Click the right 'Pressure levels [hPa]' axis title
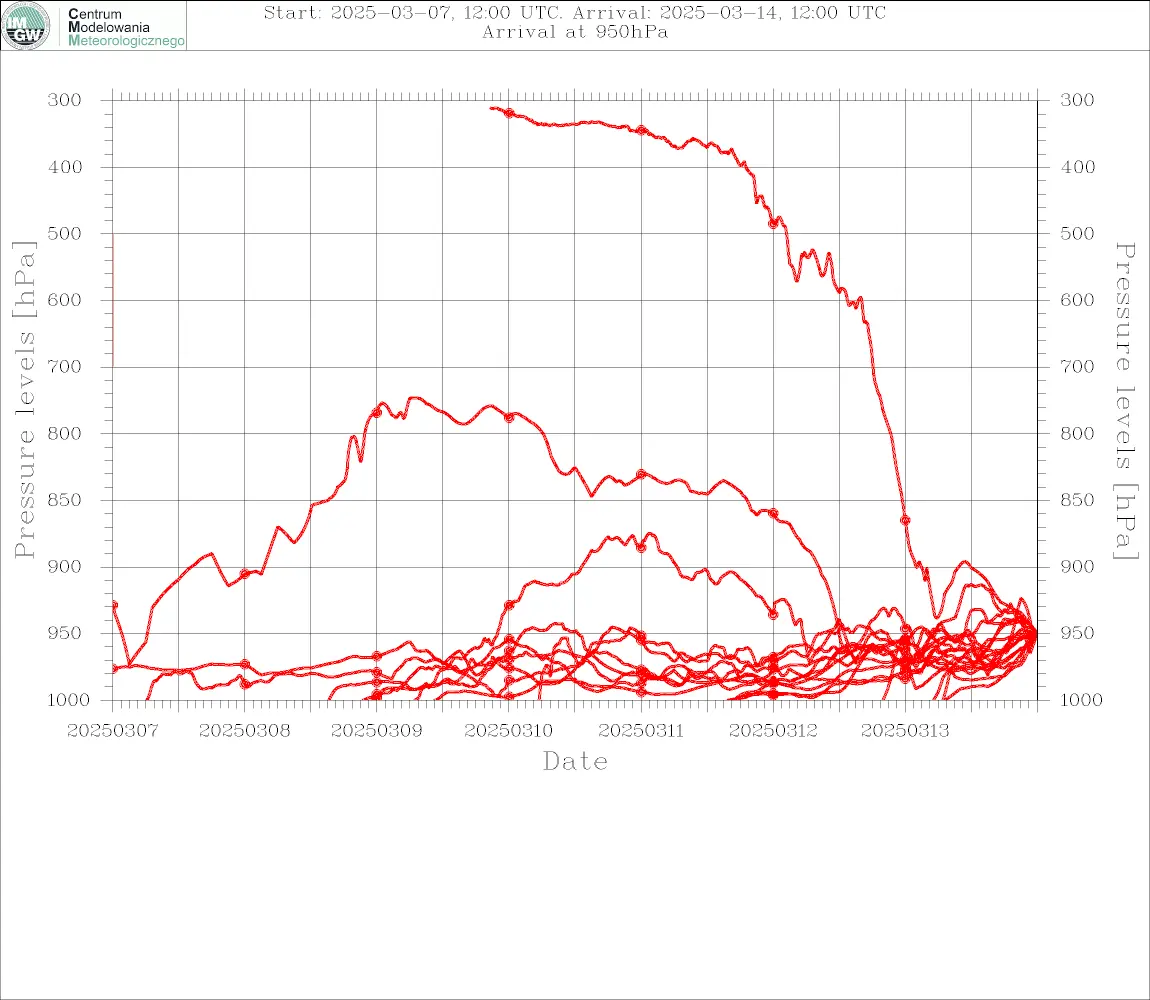 point(1125,401)
